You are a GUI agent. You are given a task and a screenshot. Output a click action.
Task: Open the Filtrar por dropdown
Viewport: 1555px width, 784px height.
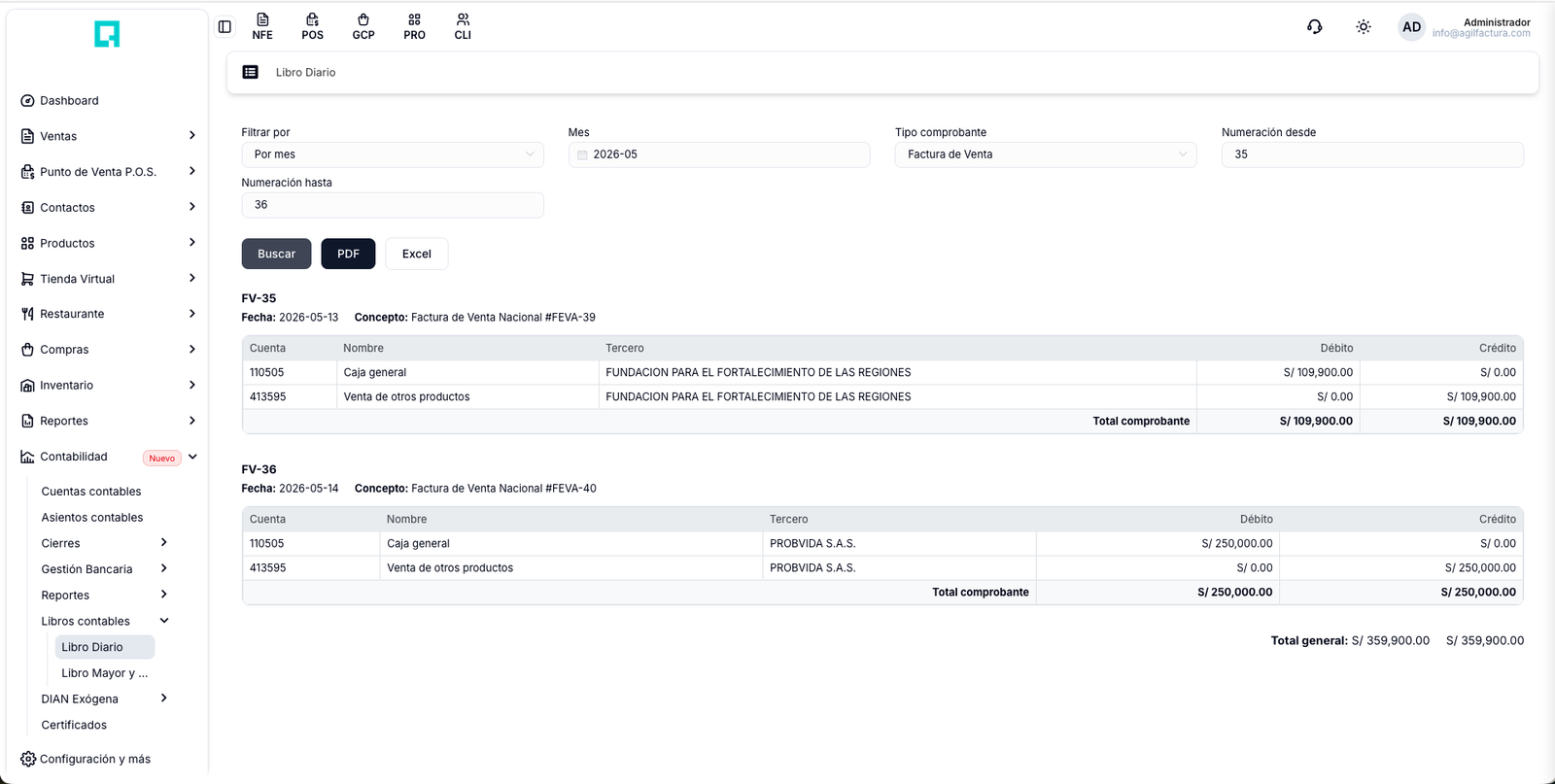coord(393,154)
